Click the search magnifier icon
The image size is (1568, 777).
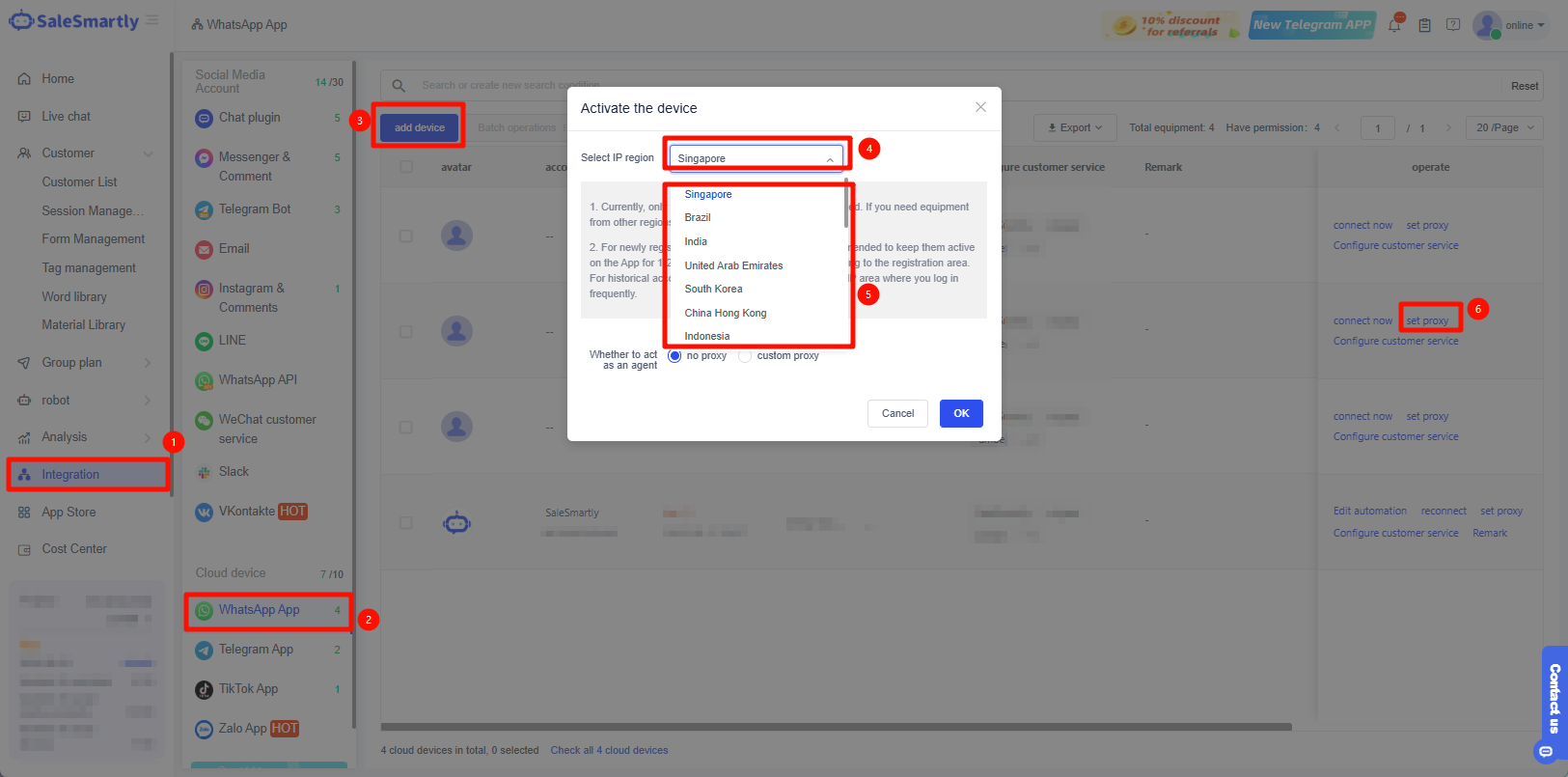[399, 86]
